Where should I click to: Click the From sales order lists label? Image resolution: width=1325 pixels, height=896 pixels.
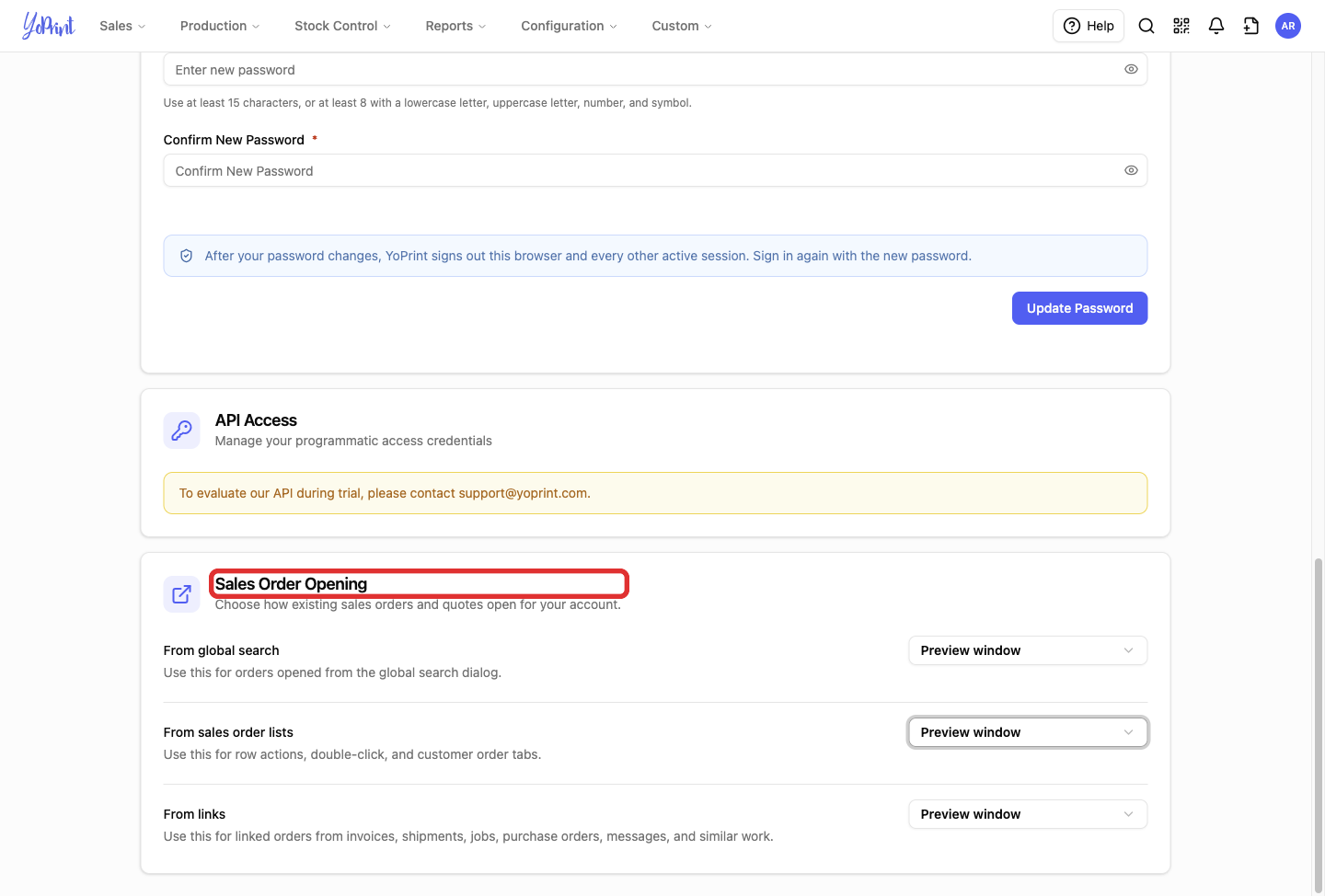pyautogui.click(x=228, y=732)
